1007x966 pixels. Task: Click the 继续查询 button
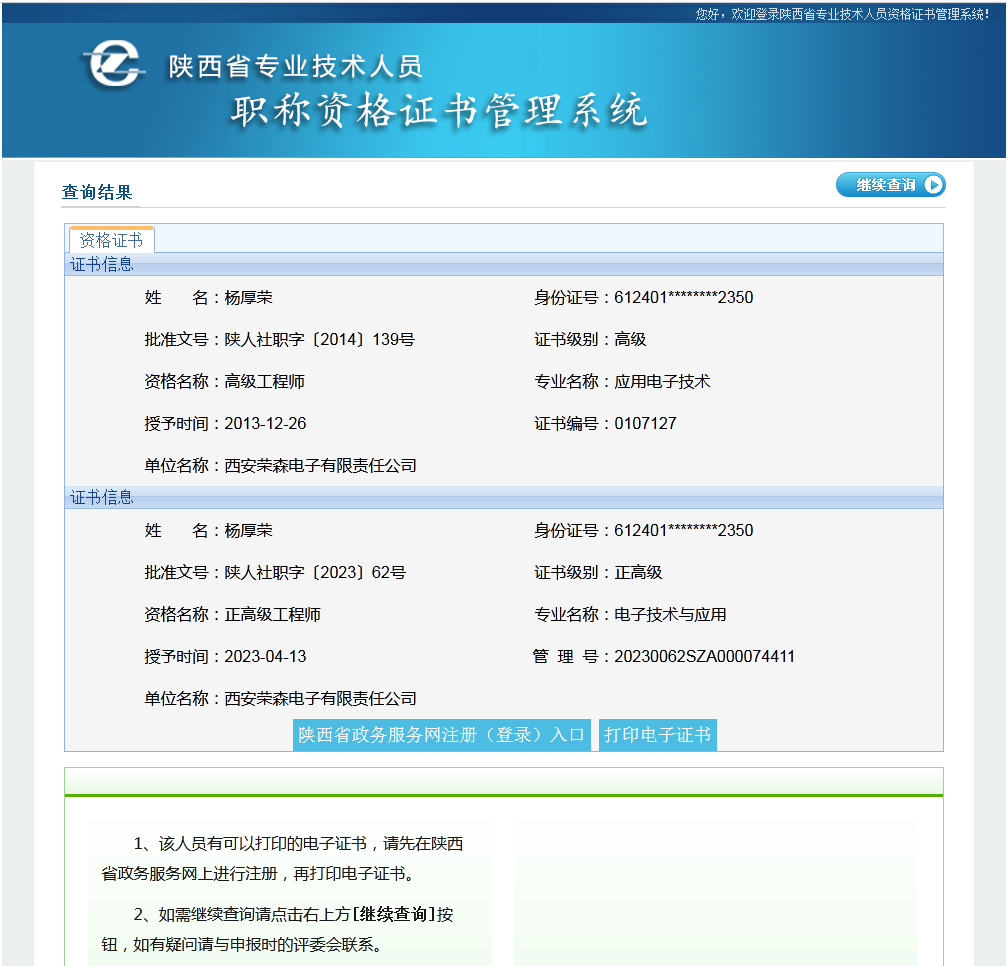click(x=890, y=185)
